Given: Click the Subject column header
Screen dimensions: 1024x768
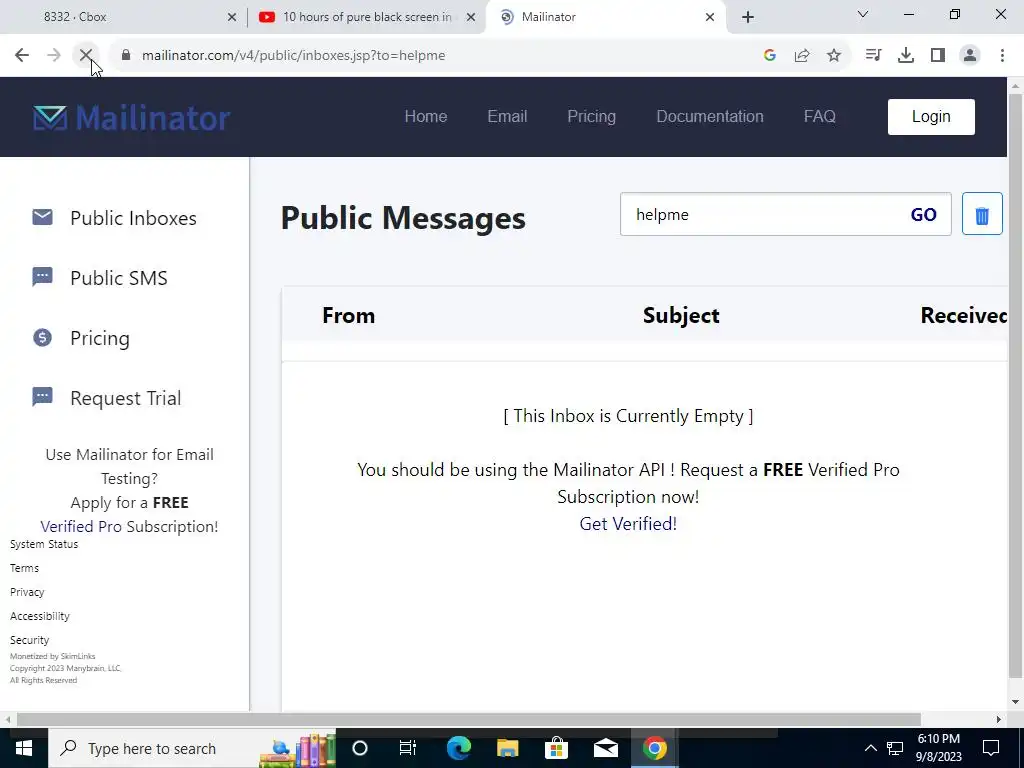Looking at the screenshot, I should (681, 315).
